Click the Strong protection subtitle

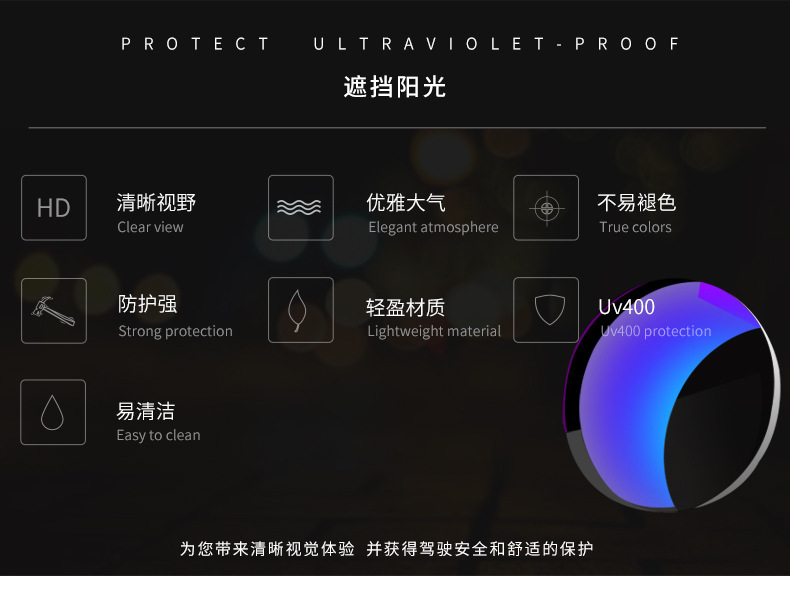point(175,331)
